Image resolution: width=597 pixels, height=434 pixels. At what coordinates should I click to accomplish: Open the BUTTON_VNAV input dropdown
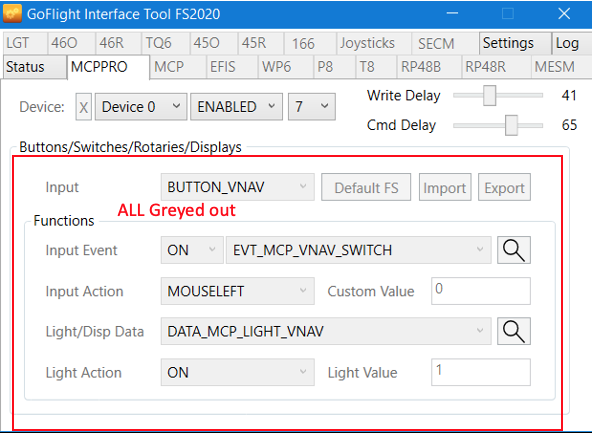coord(238,187)
